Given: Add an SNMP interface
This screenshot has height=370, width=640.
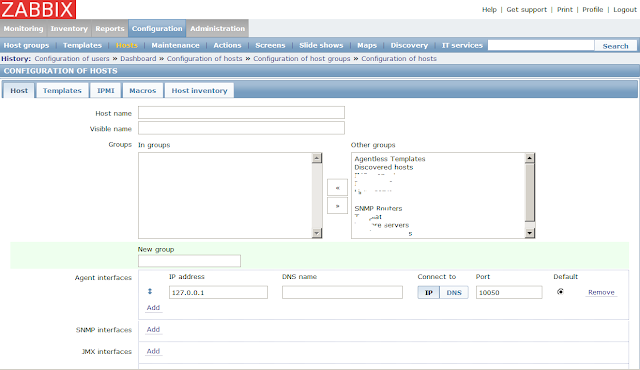Looking at the screenshot, I should [x=153, y=329].
